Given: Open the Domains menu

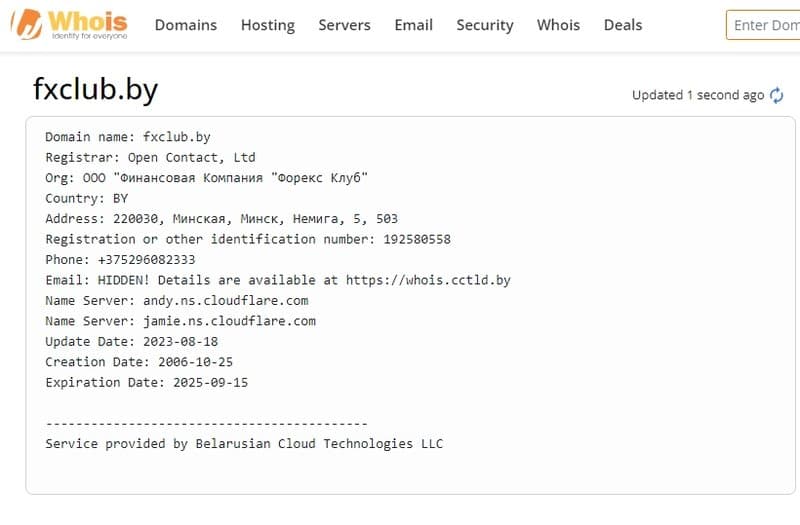Looking at the screenshot, I should 185,25.
